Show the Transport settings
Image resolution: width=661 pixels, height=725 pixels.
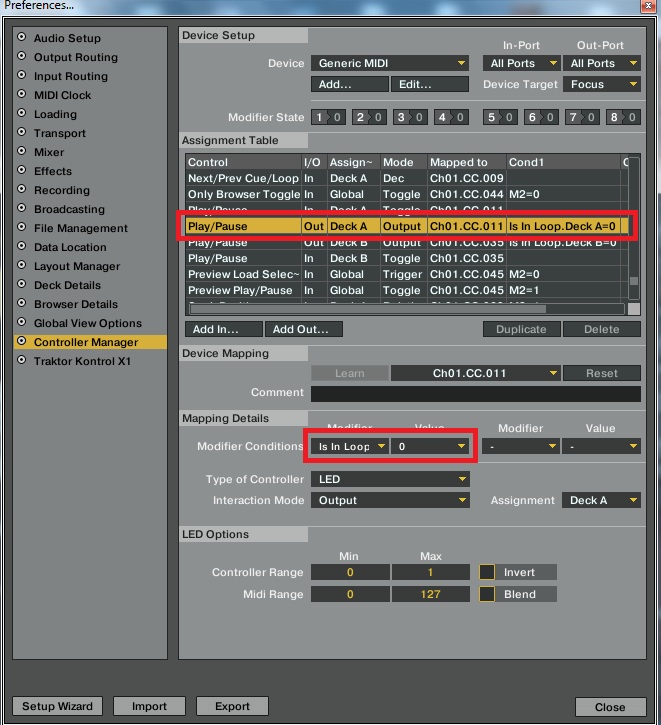coord(60,133)
